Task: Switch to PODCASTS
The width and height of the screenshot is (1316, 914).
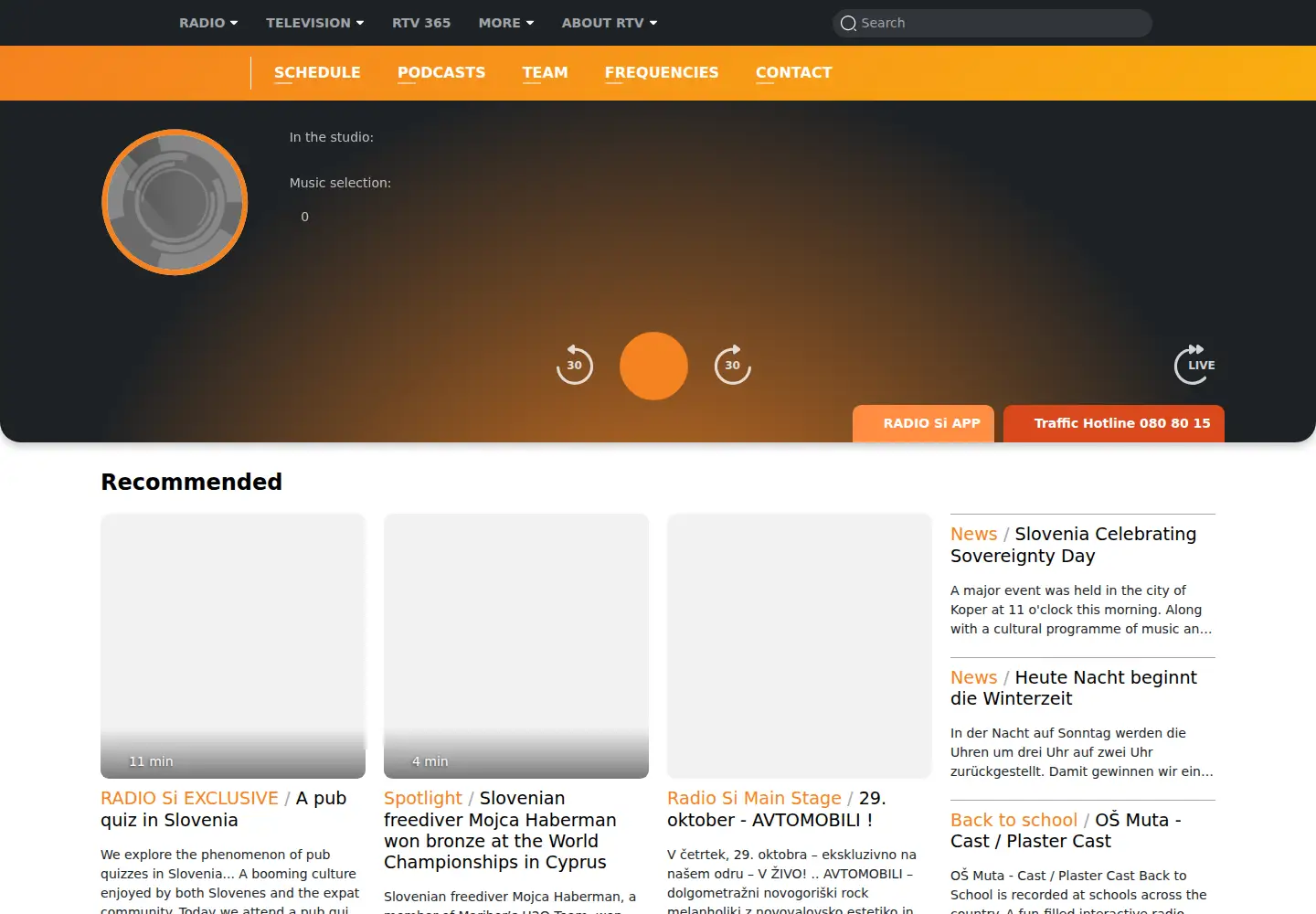Action: coord(441,73)
